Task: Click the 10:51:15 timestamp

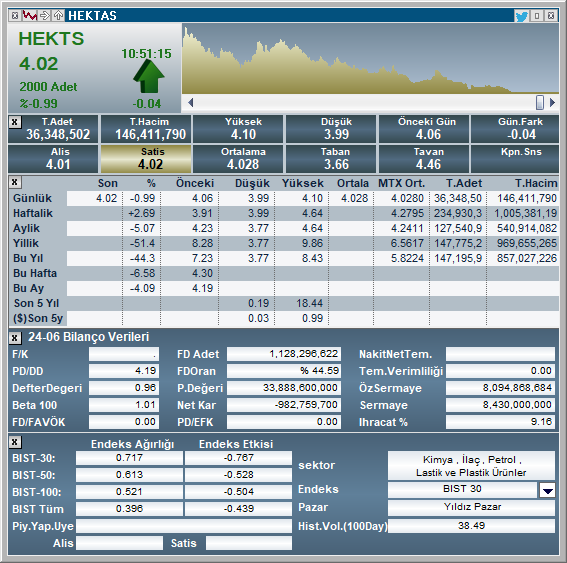Action: tap(146, 54)
